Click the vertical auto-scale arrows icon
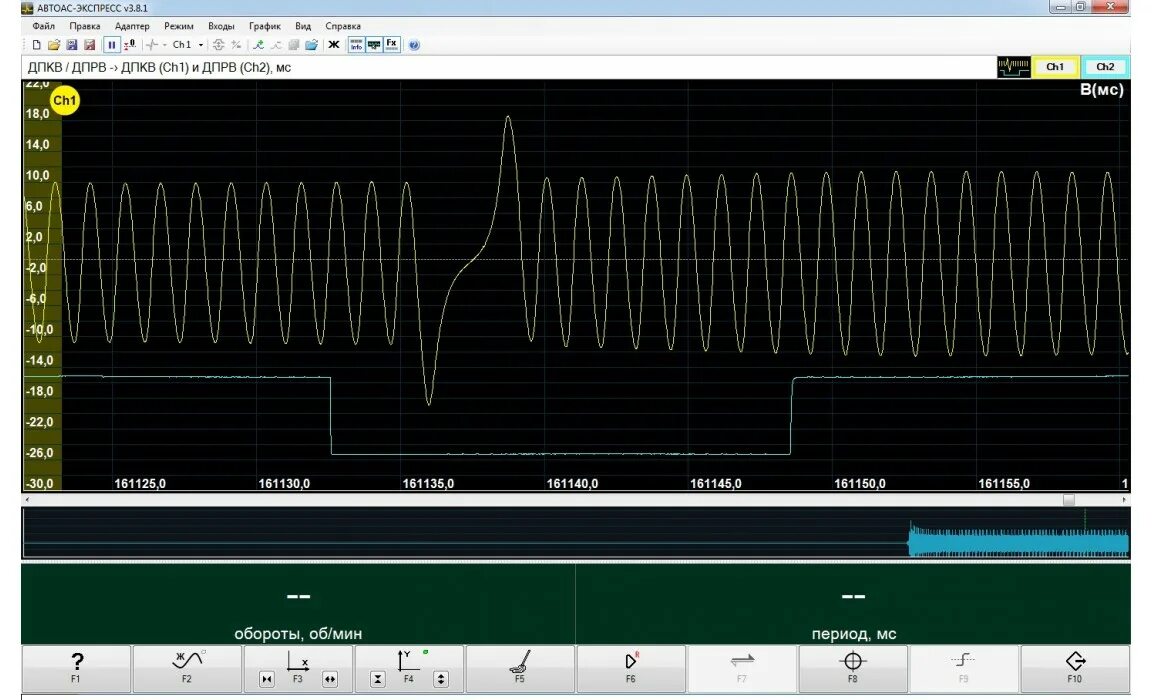1156x700 pixels. [219, 45]
